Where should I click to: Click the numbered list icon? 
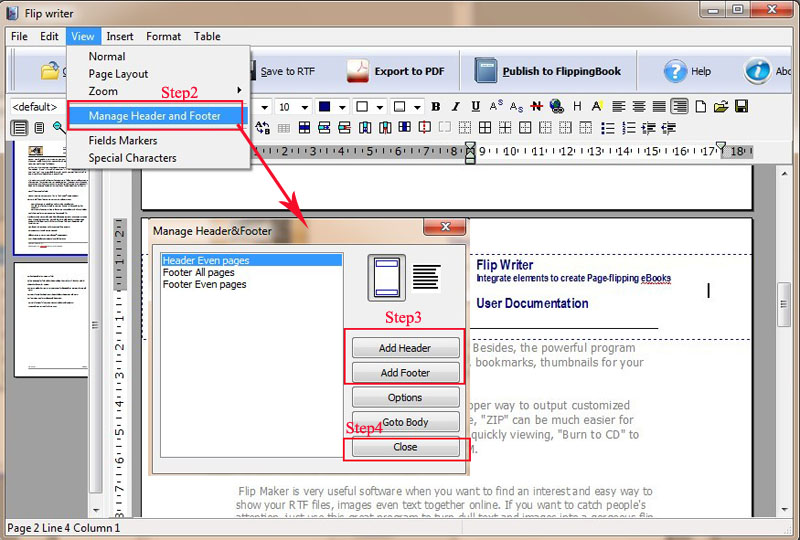[x=629, y=128]
